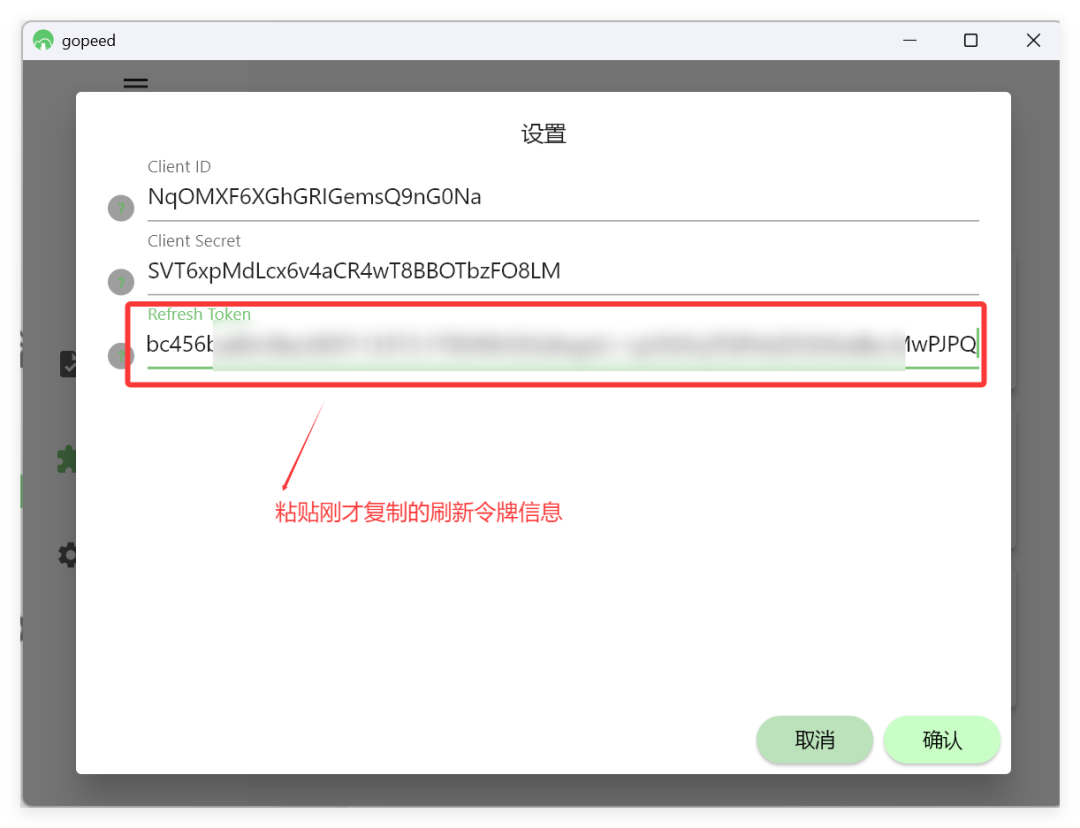Minimize the gopeed window
This screenshot has width=1080, height=828.
(910, 41)
